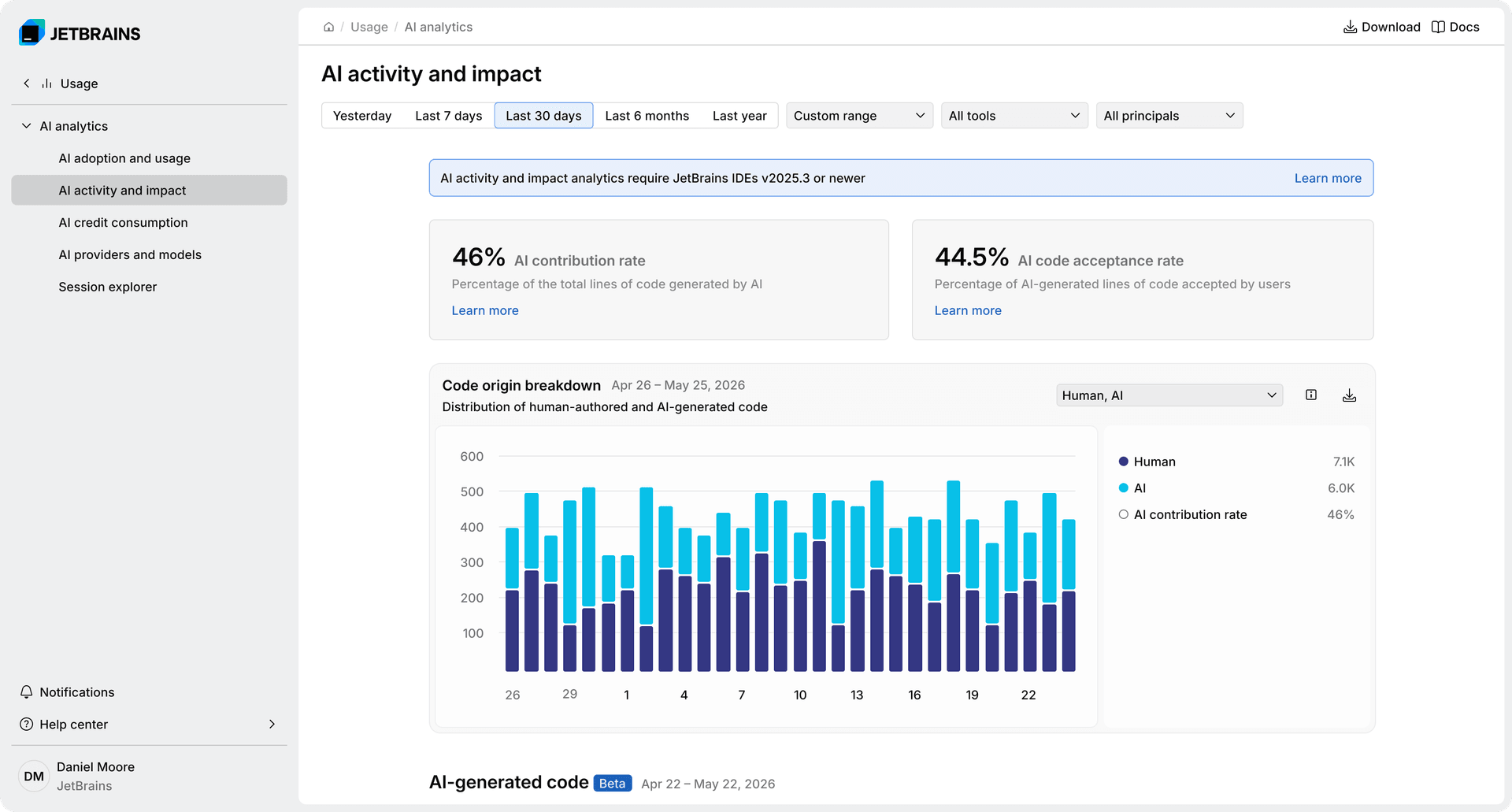
Task: Open the home breadcrumb icon
Action: click(x=328, y=27)
